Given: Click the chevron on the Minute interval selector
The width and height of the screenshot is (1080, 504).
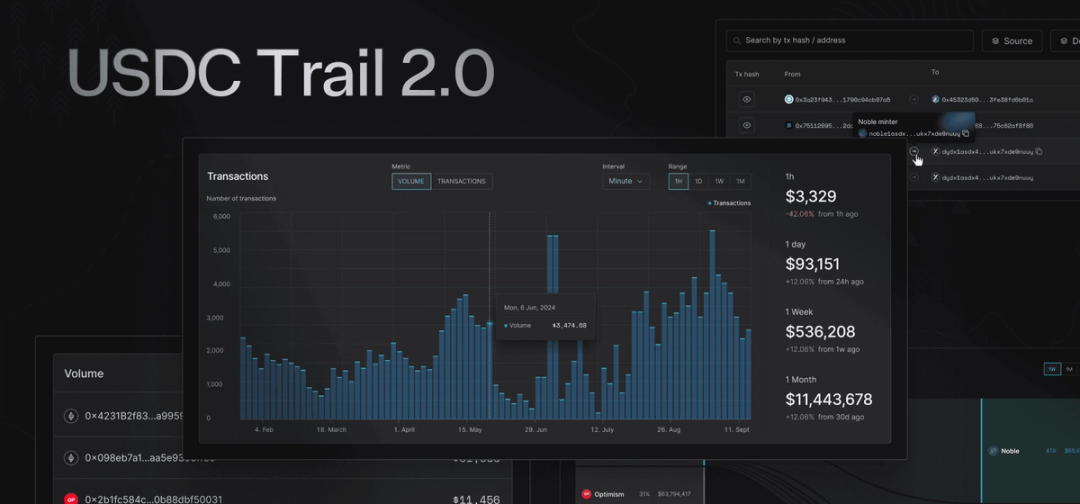Looking at the screenshot, I should [639, 181].
